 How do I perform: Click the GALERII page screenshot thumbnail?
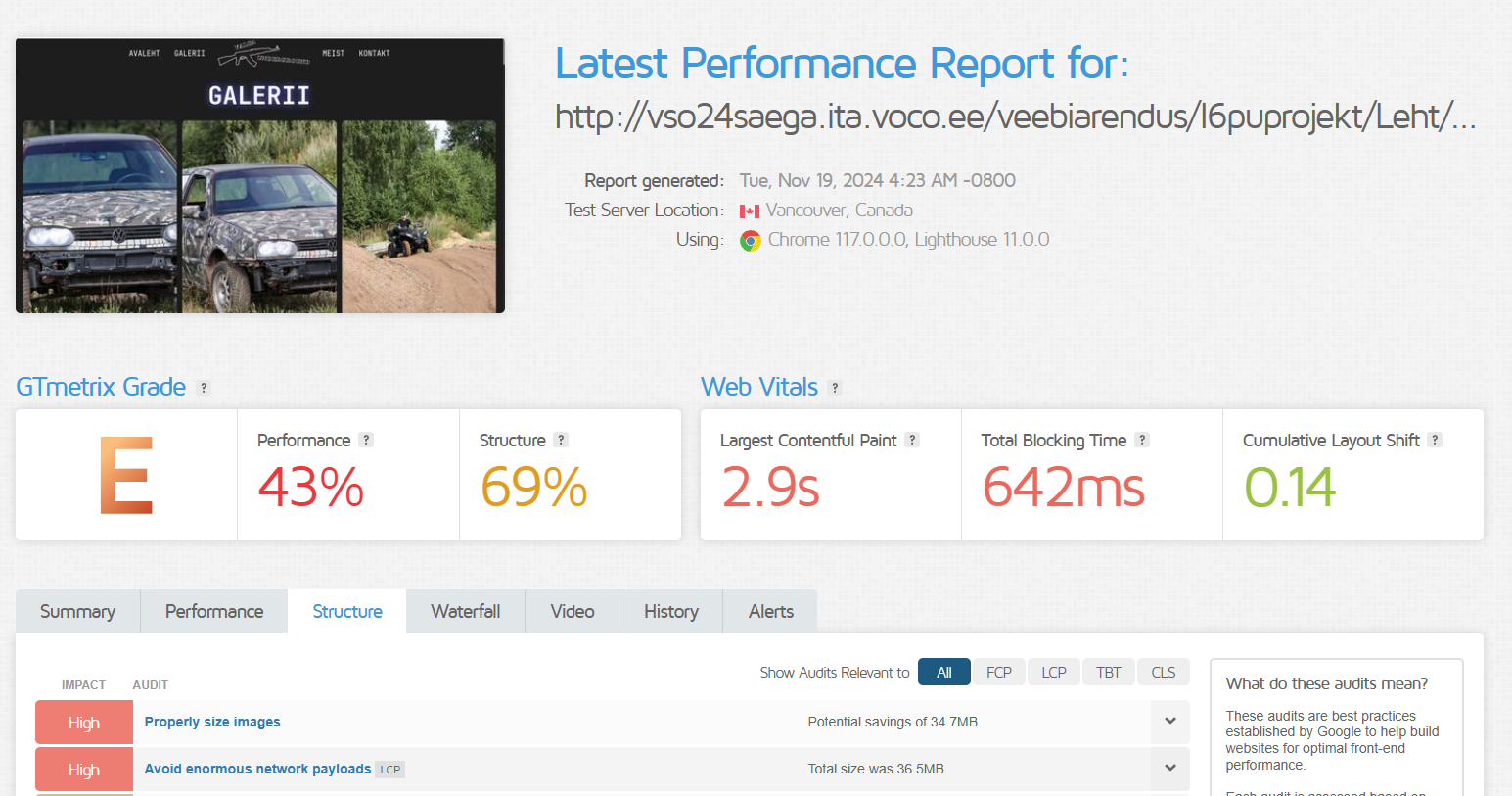point(260,176)
